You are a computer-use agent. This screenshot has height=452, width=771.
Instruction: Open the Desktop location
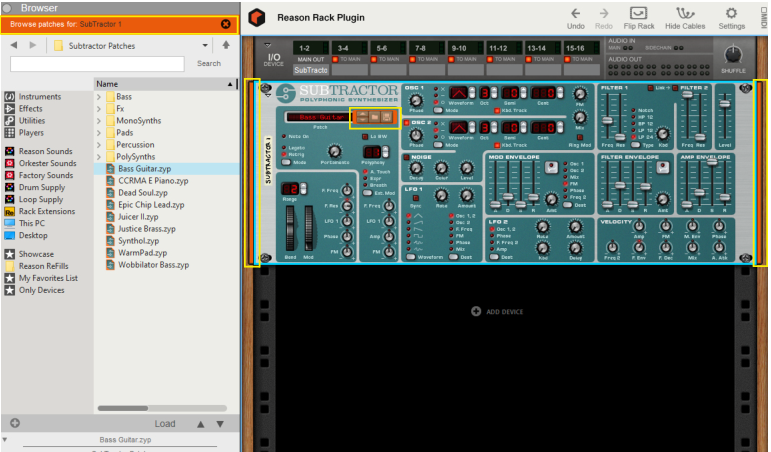coord(33,236)
